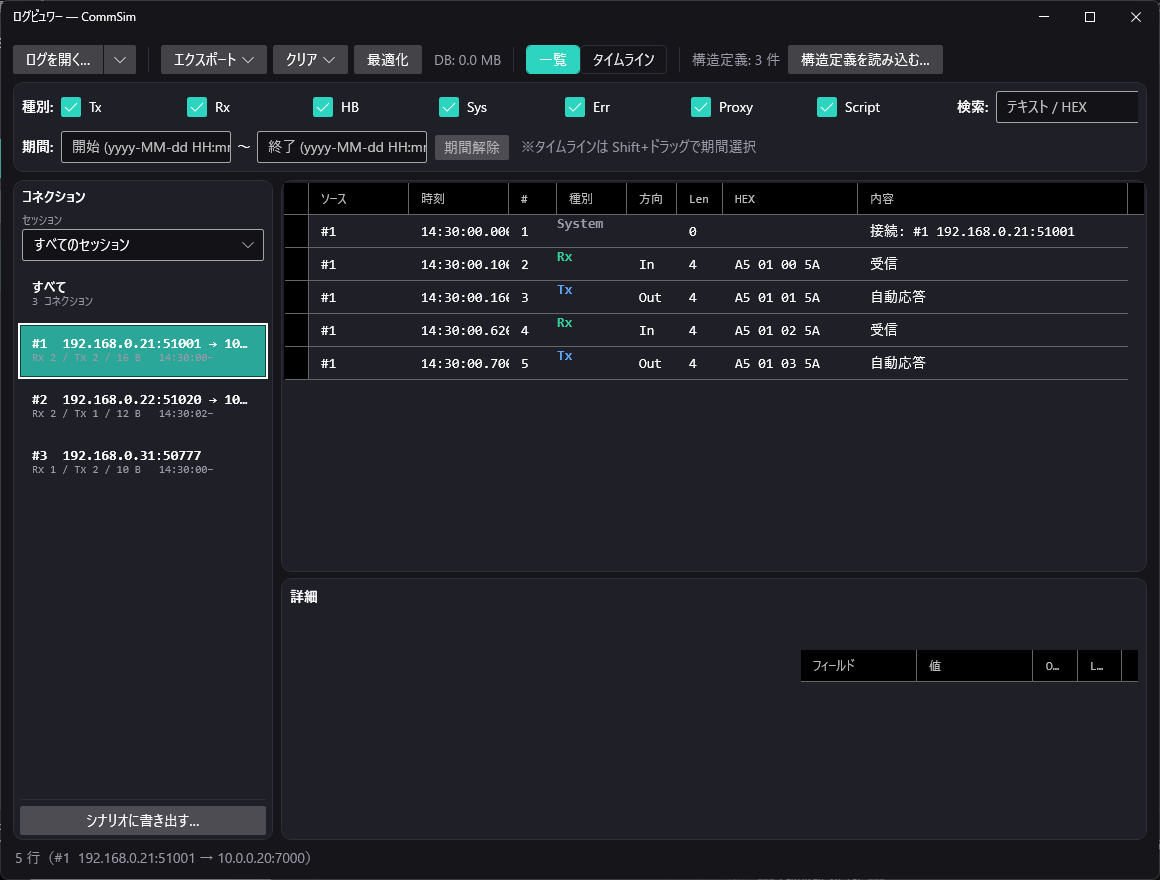
Task: Focus the テキスト / HEX search field
Action: pyautogui.click(x=1067, y=107)
